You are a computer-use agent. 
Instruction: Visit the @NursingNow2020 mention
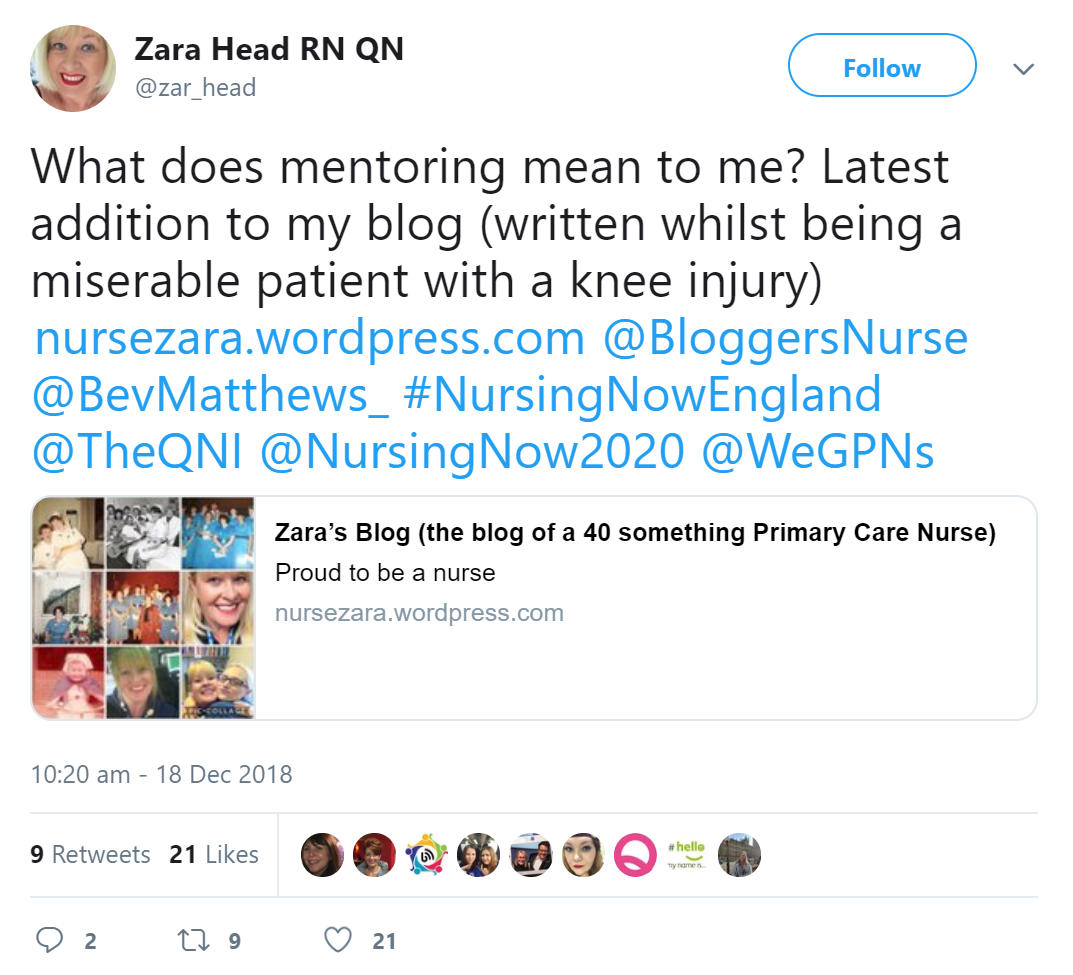pos(472,452)
